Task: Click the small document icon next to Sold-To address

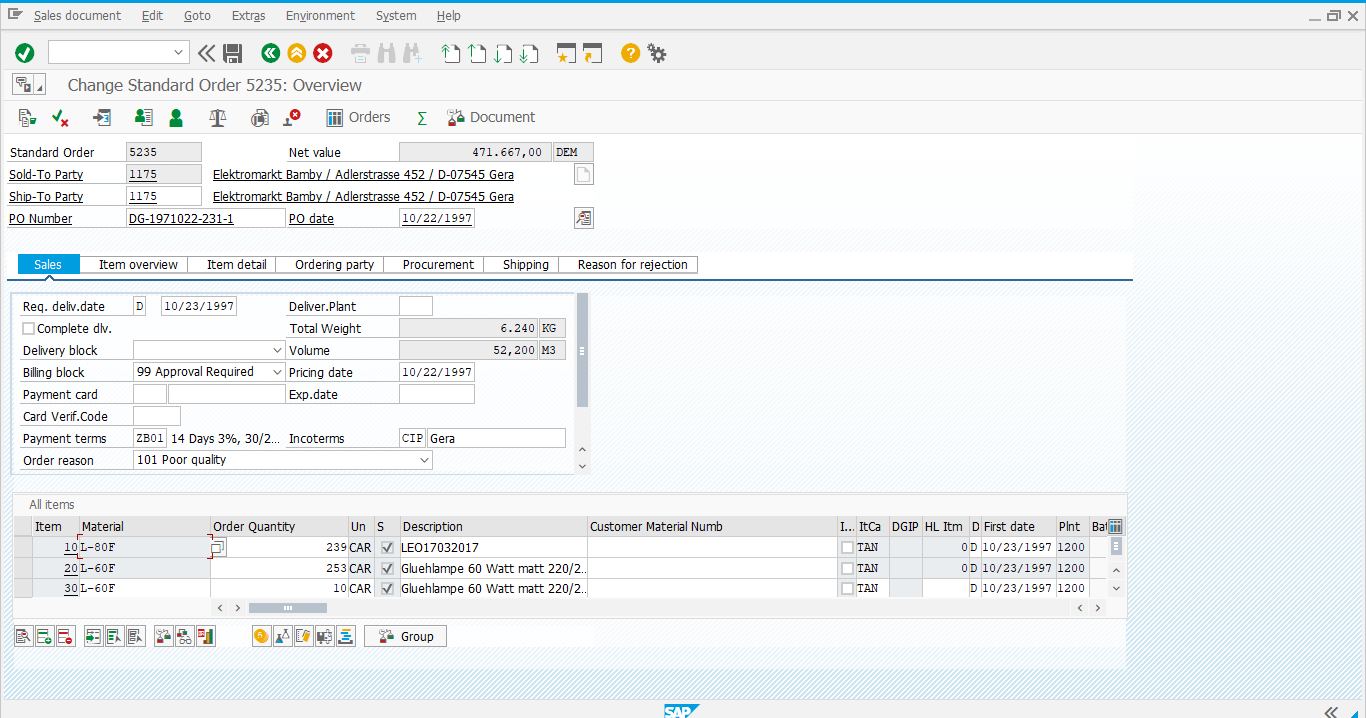Action: coord(584,175)
